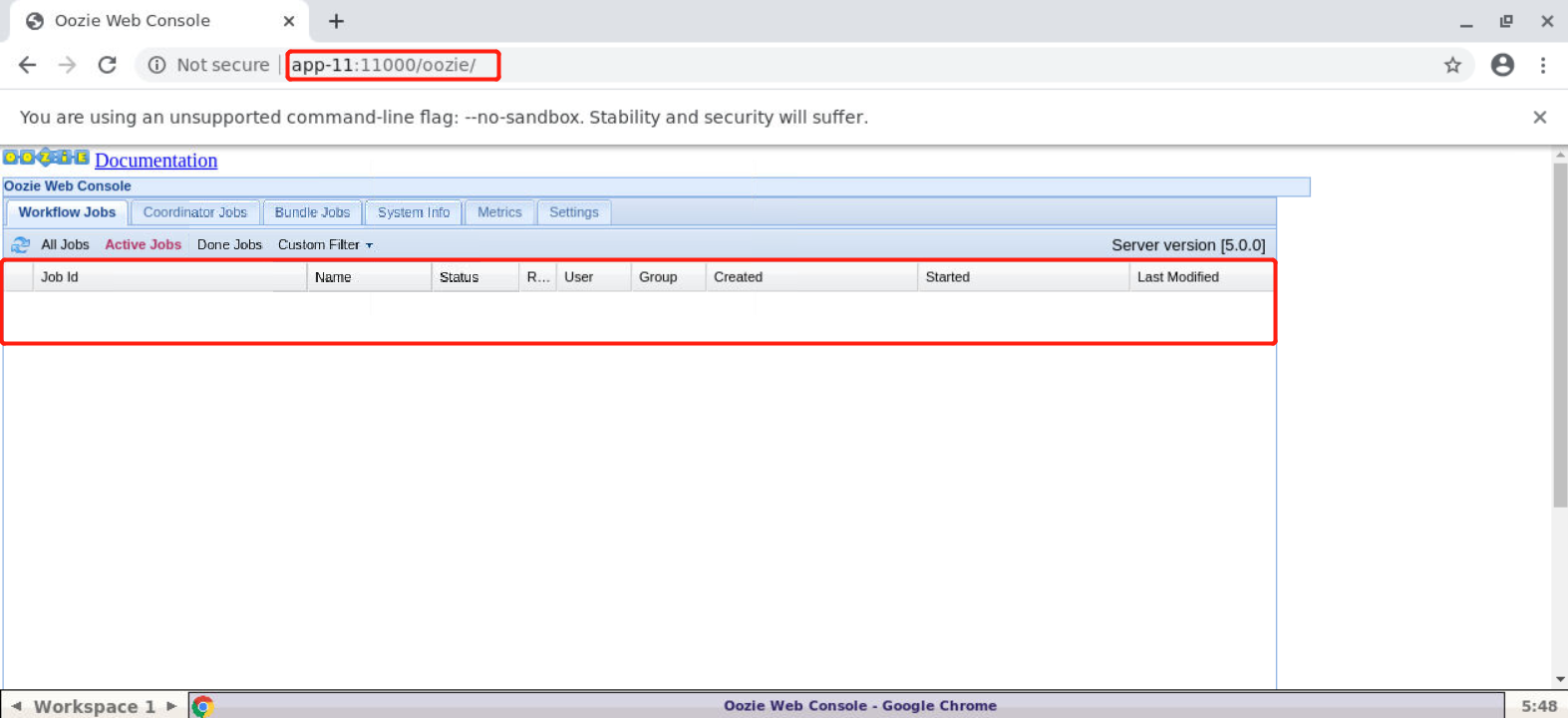Click the Oozie Web Console panel title
The image size is (1568, 718).
point(68,185)
